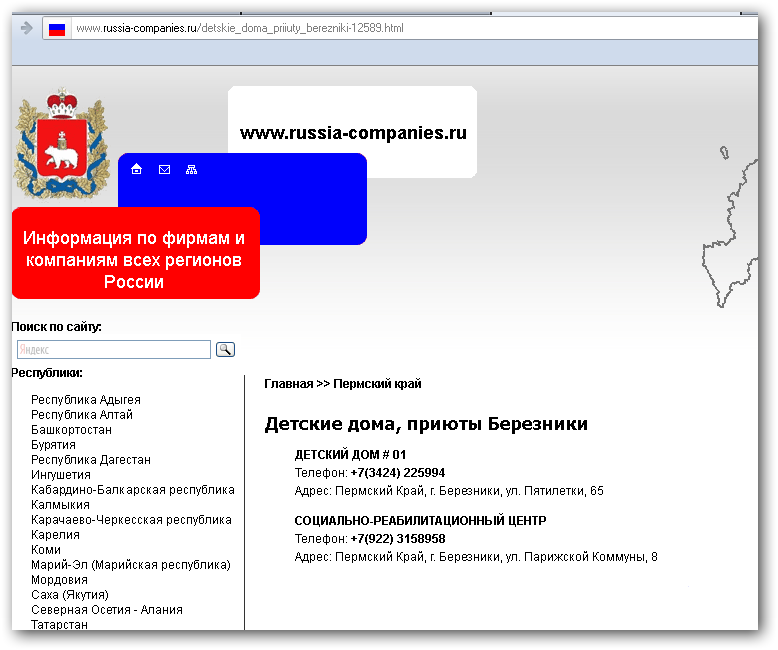Click the home icon in blue banner

pyautogui.click(x=137, y=169)
